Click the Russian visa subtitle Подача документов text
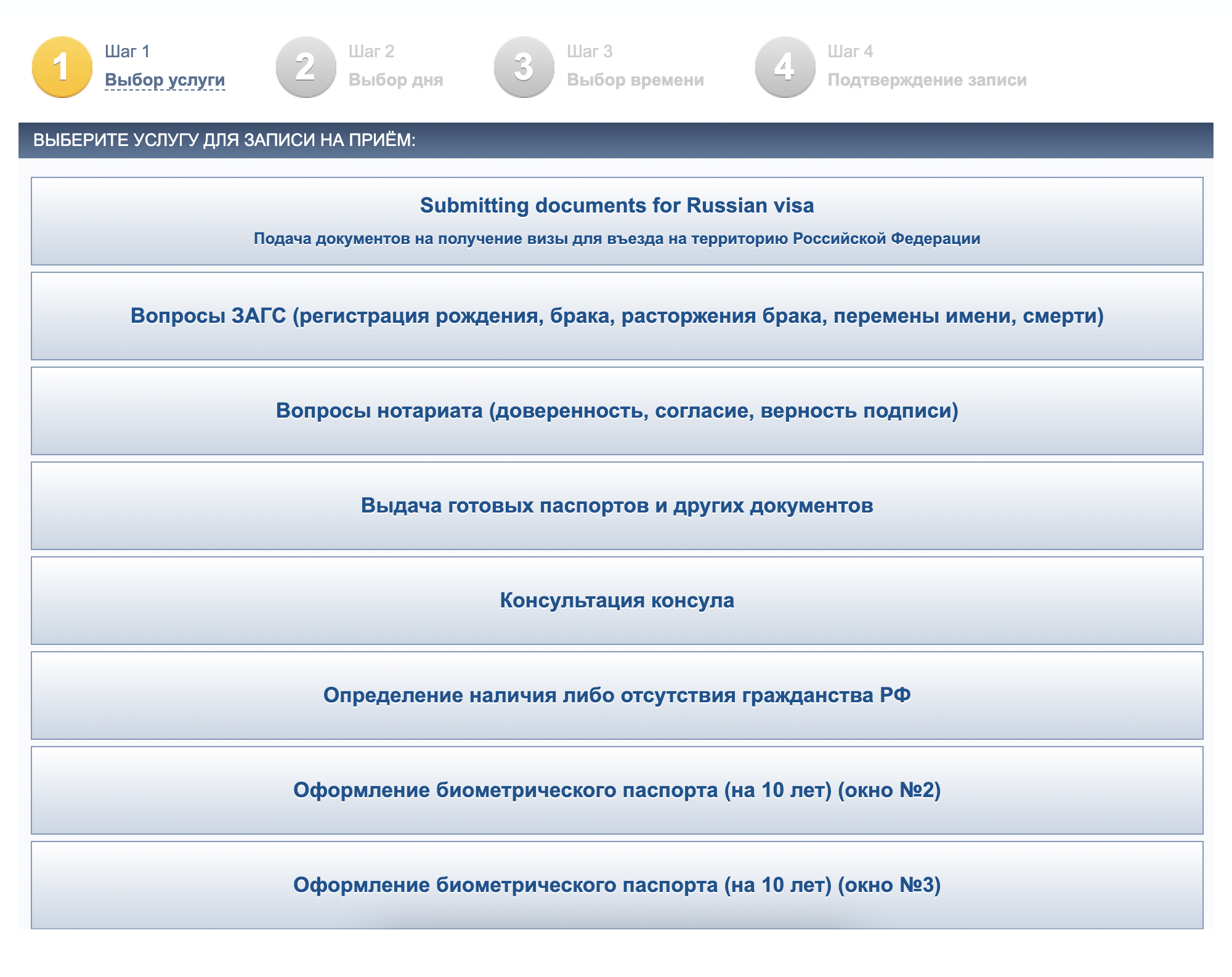The height and width of the screenshot is (977, 1232). click(617, 239)
